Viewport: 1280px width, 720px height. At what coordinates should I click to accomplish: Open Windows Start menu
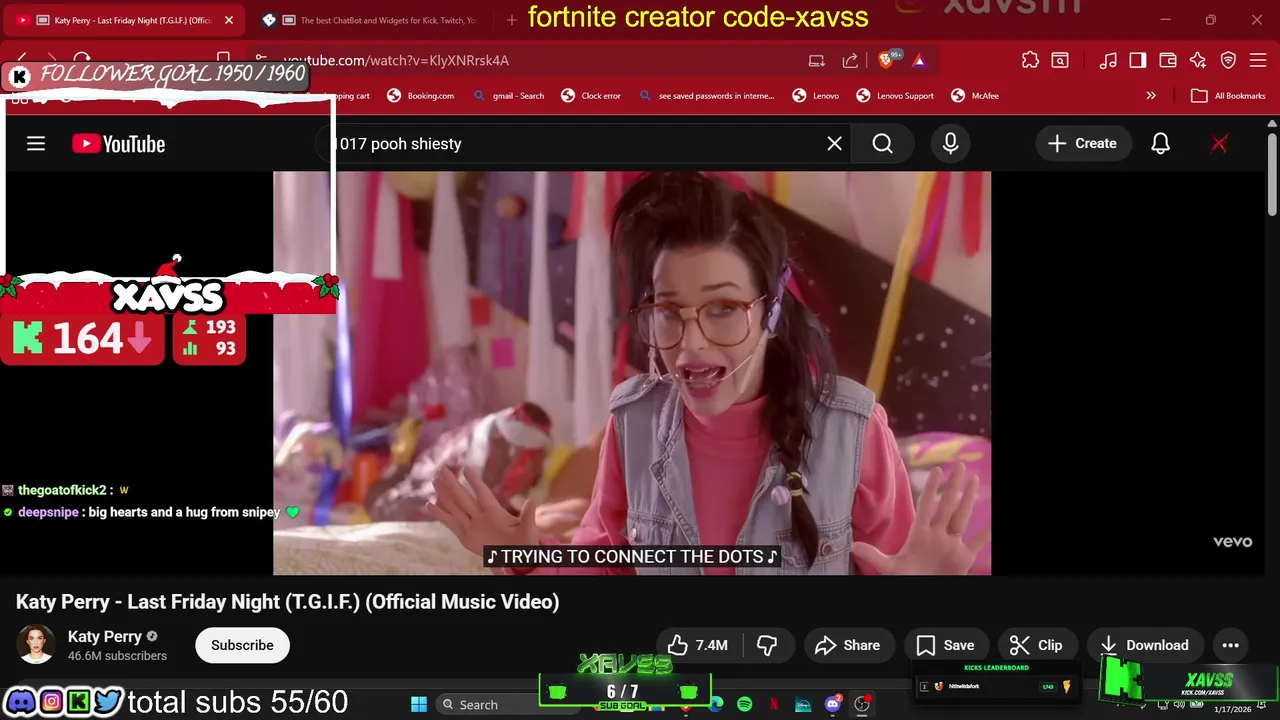(x=419, y=705)
